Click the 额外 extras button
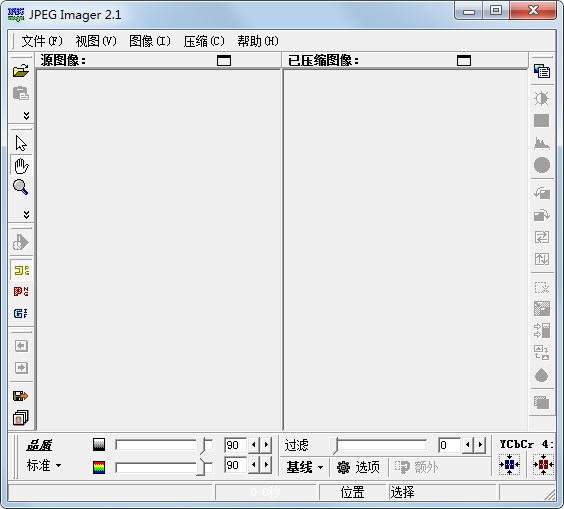This screenshot has width=564, height=509. [416, 467]
